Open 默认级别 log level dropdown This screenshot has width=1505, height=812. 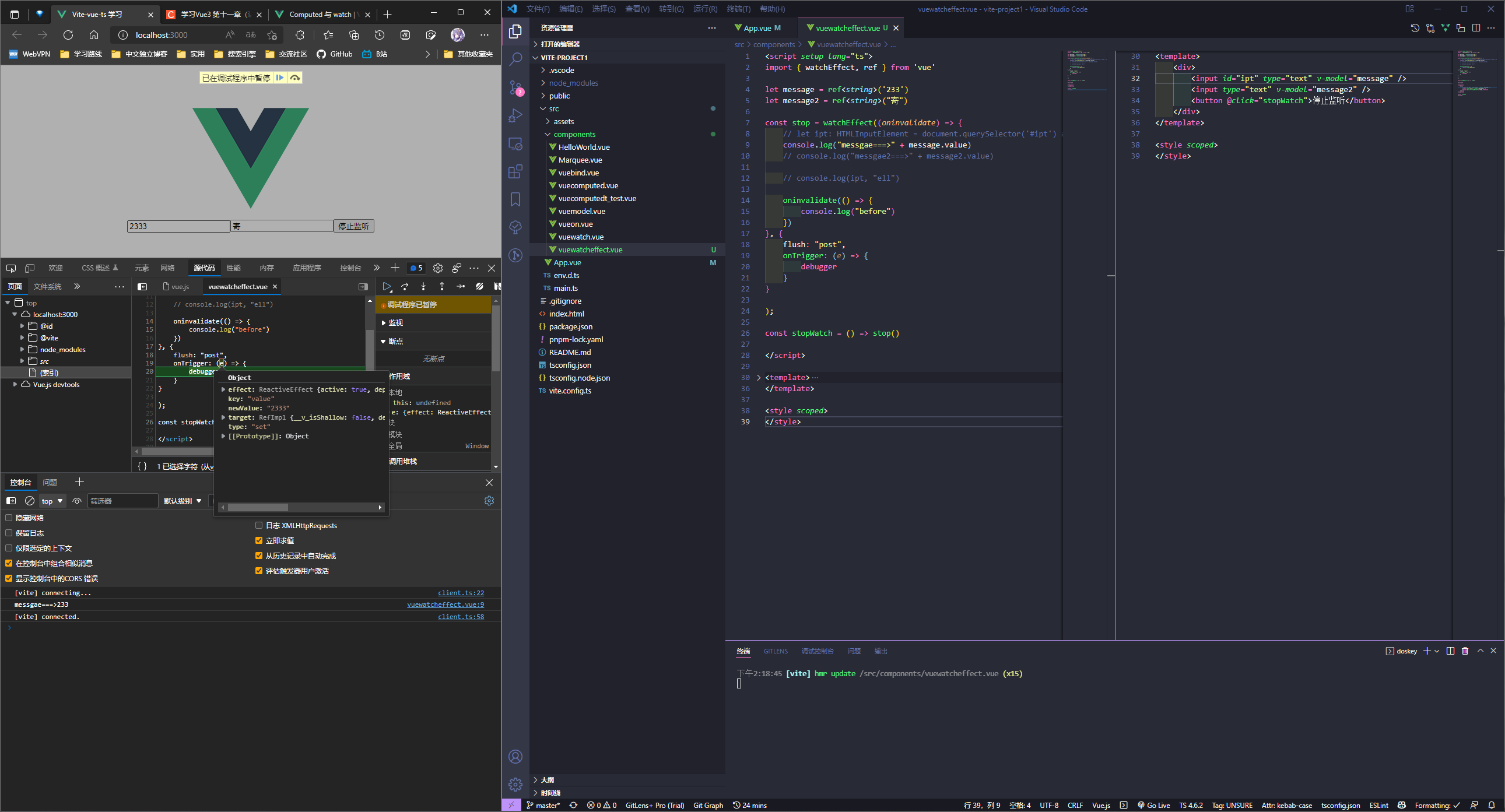point(183,501)
